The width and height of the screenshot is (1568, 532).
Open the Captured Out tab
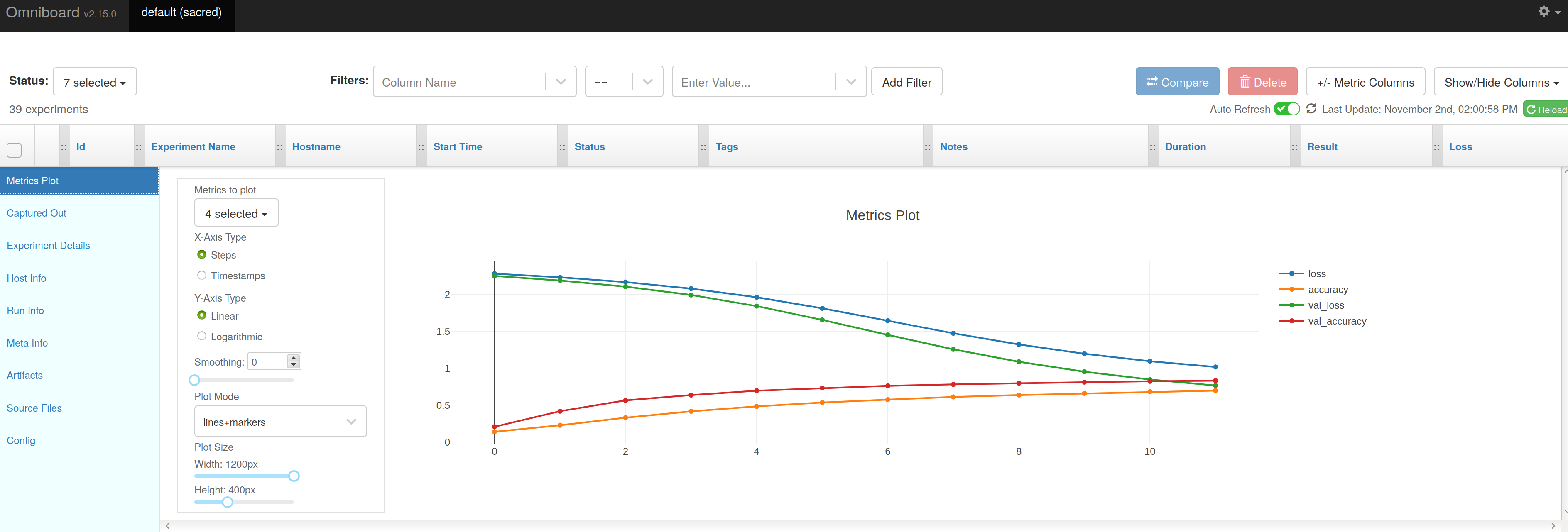[x=37, y=213]
